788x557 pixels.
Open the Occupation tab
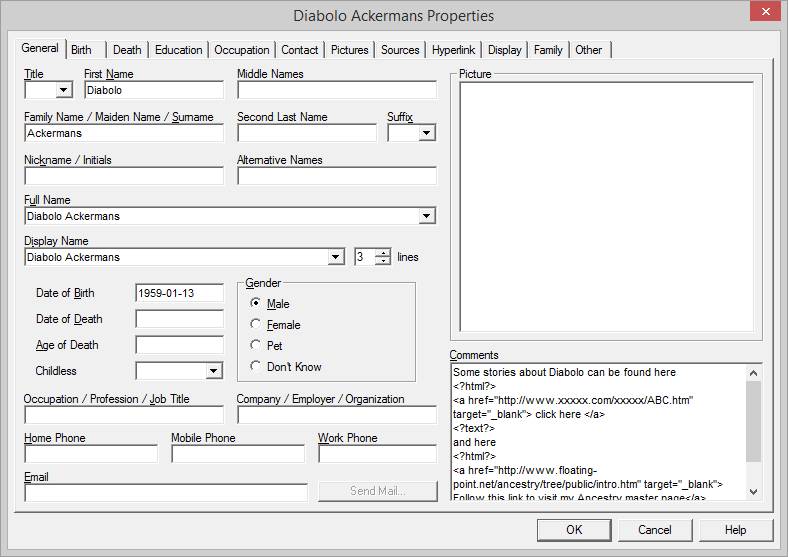click(241, 50)
